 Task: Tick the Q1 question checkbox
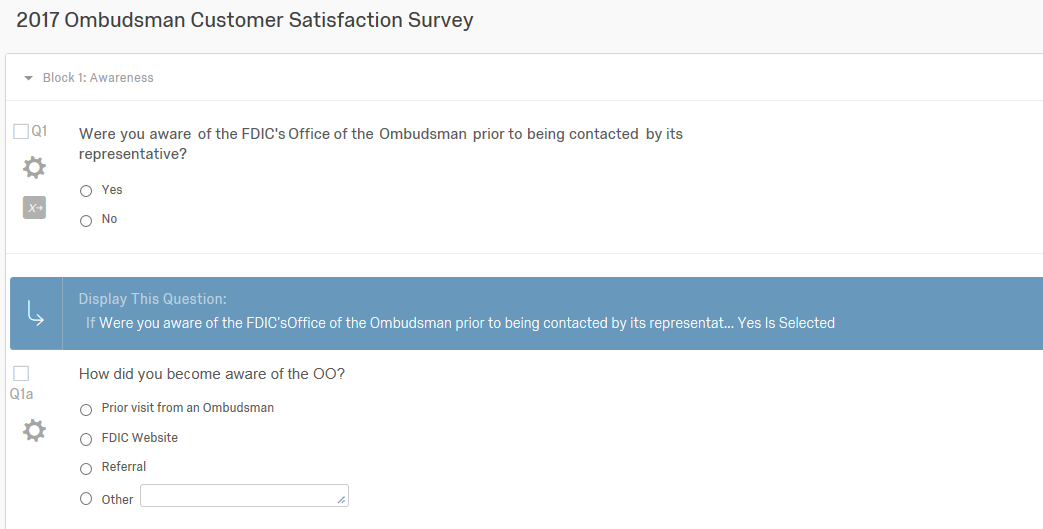21,132
